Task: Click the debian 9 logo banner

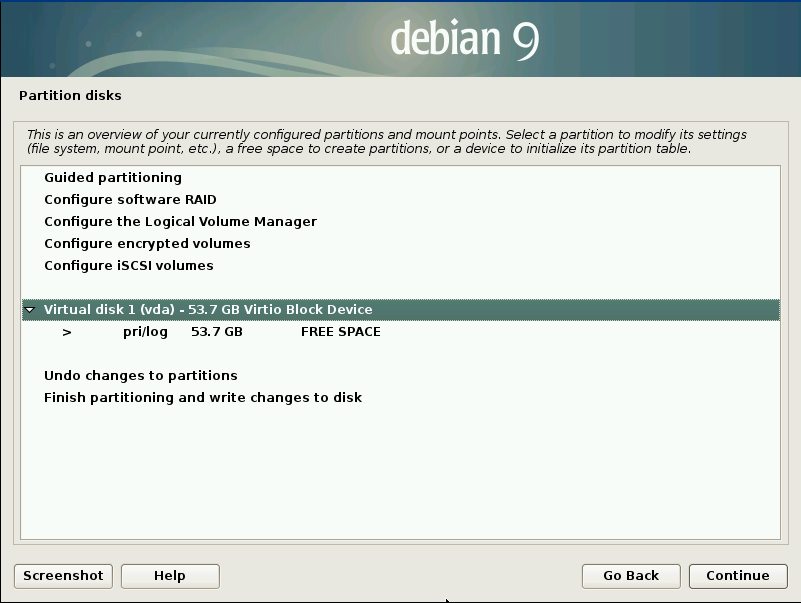Action: pyautogui.click(x=464, y=39)
